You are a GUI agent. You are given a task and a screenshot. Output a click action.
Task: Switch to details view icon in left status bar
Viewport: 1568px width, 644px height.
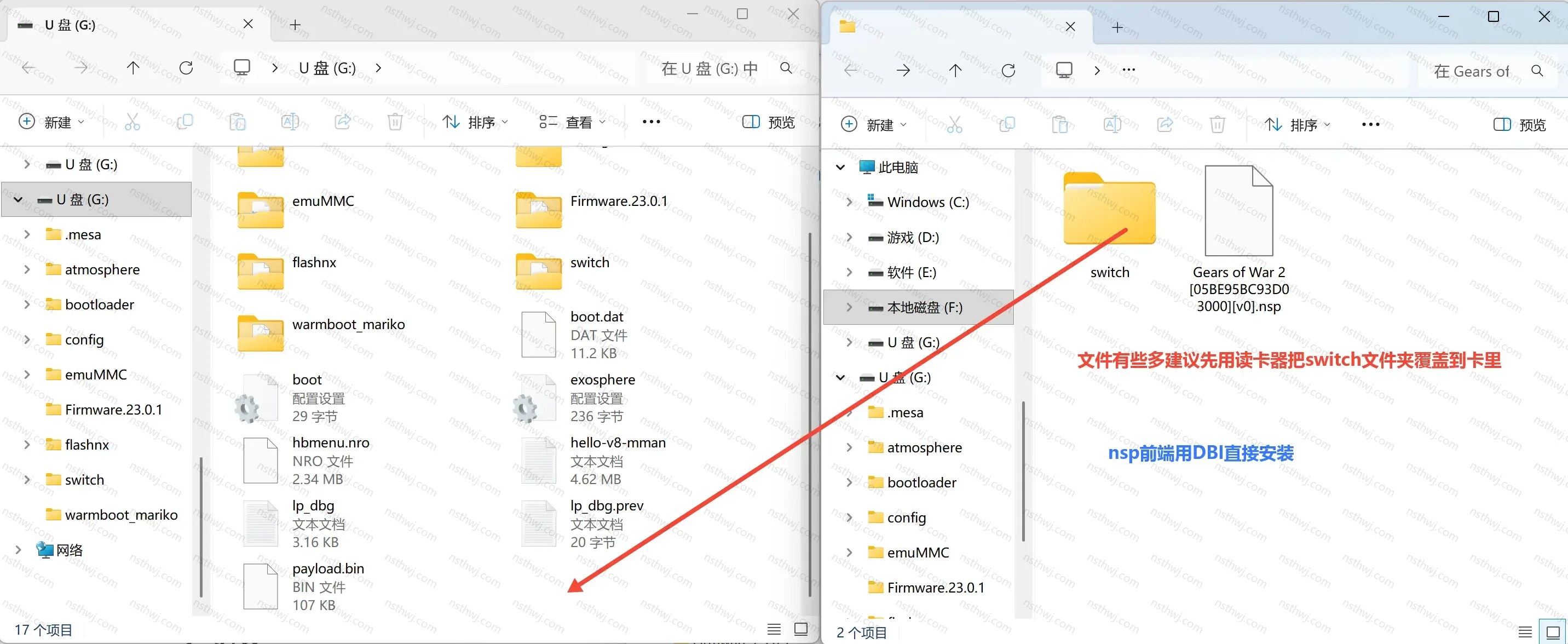point(774,629)
